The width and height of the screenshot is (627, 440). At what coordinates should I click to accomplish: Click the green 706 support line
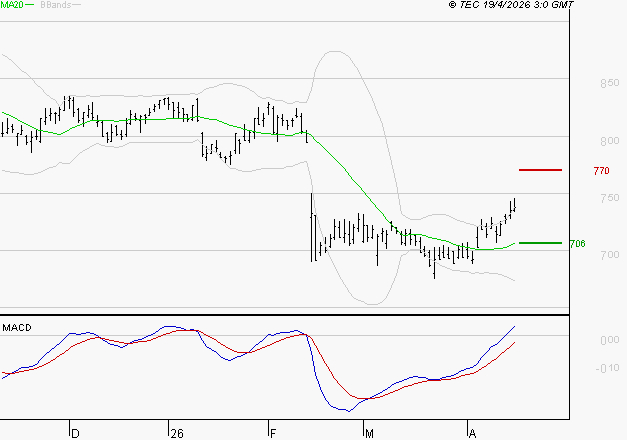pyautogui.click(x=540, y=243)
